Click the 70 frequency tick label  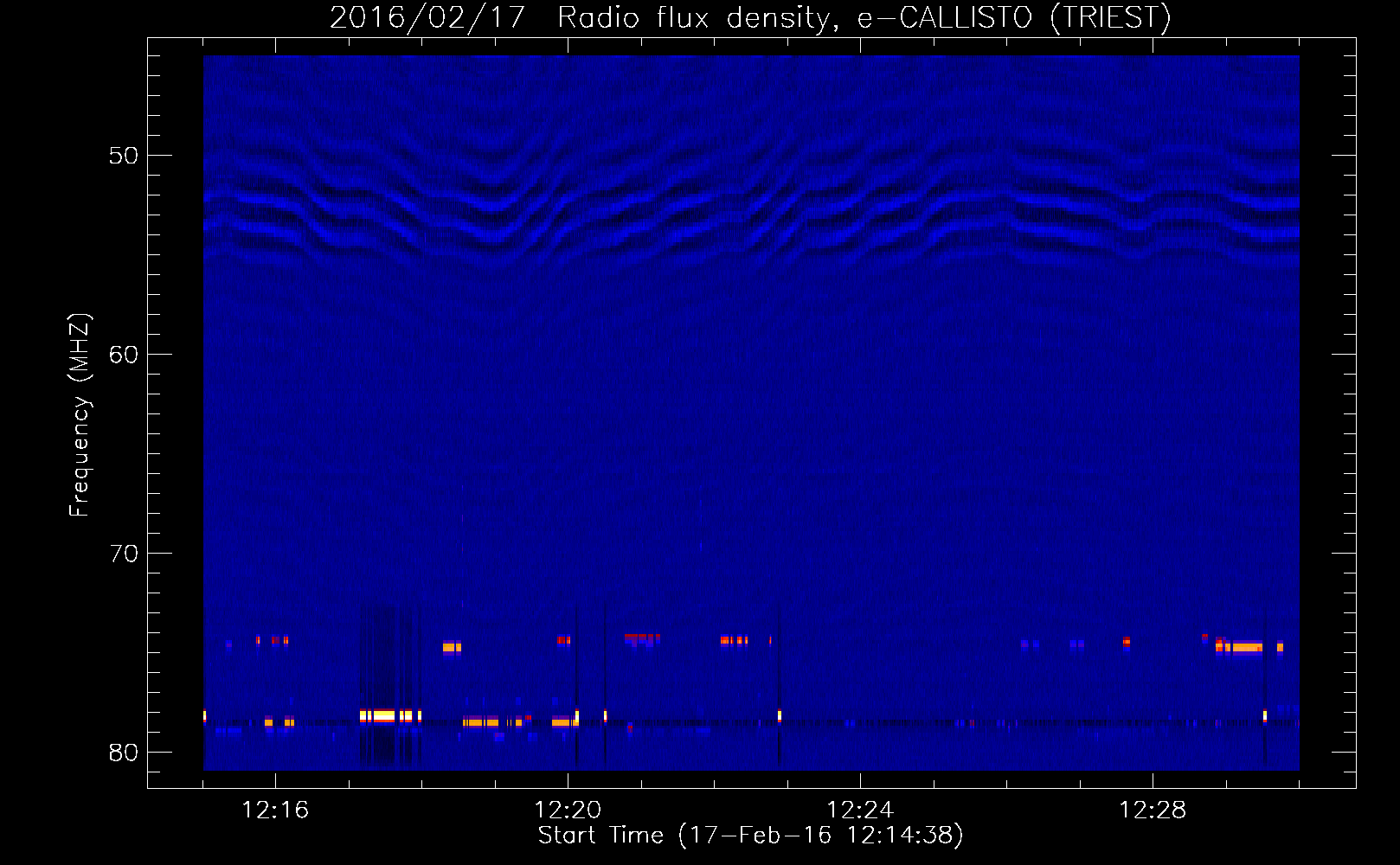(124, 554)
